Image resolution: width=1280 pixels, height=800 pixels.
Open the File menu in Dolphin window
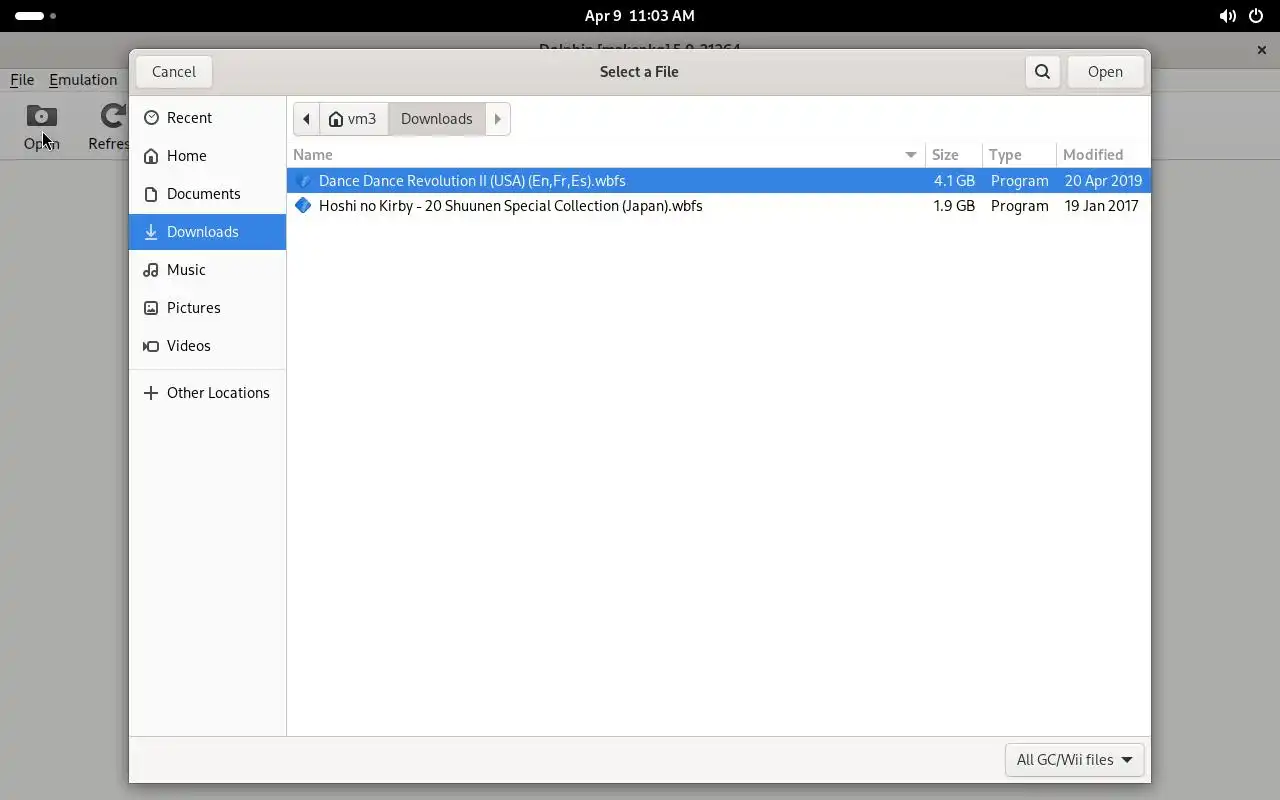(x=22, y=80)
